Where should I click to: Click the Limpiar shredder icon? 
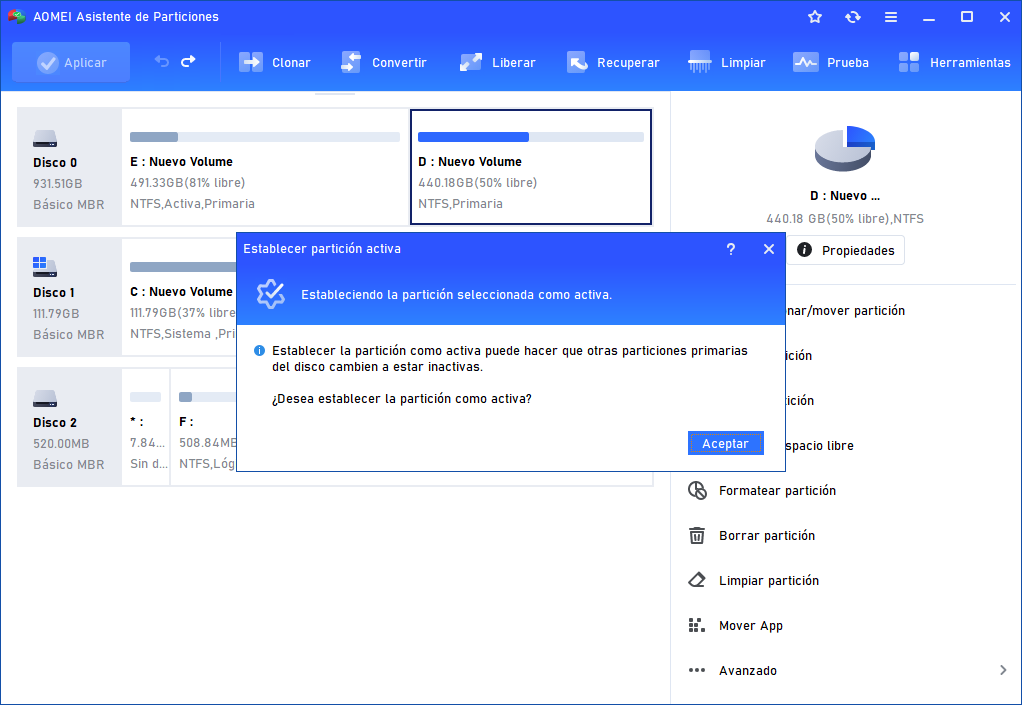[699, 62]
